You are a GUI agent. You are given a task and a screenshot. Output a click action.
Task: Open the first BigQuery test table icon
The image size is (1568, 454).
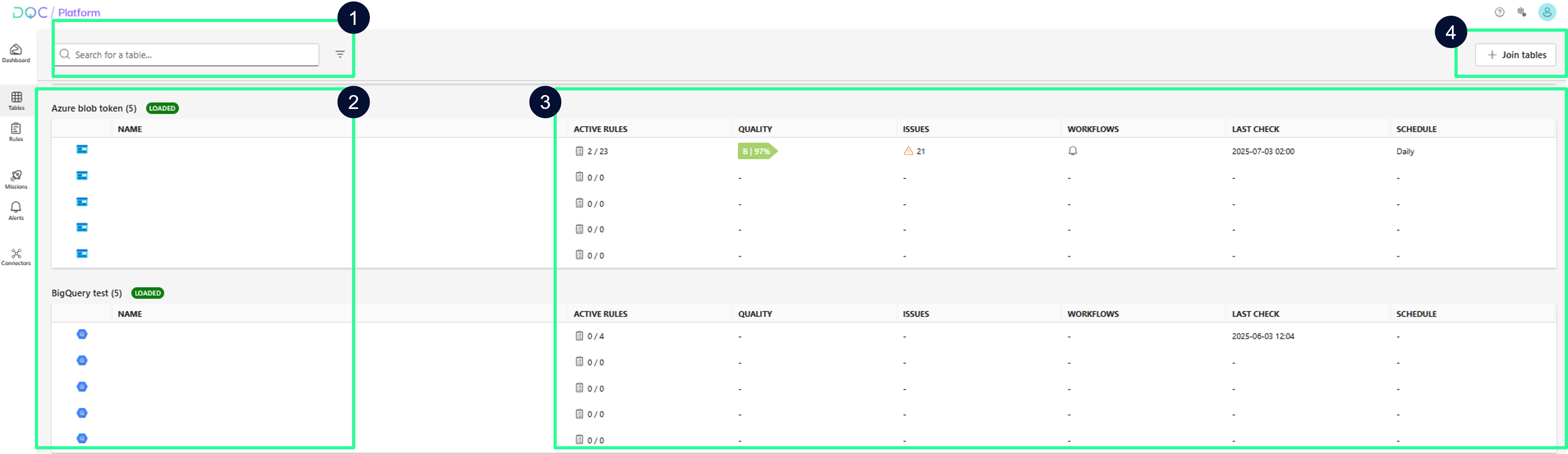click(82, 334)
